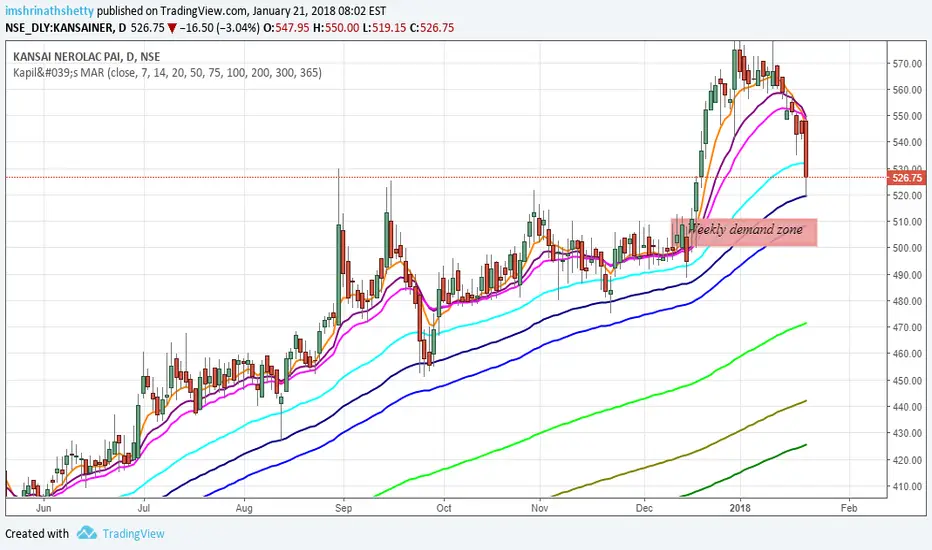Click the 510.00 price axis label
Viewport: 932px width, 550px height.
pyautogui.click(x=907, y=222)
